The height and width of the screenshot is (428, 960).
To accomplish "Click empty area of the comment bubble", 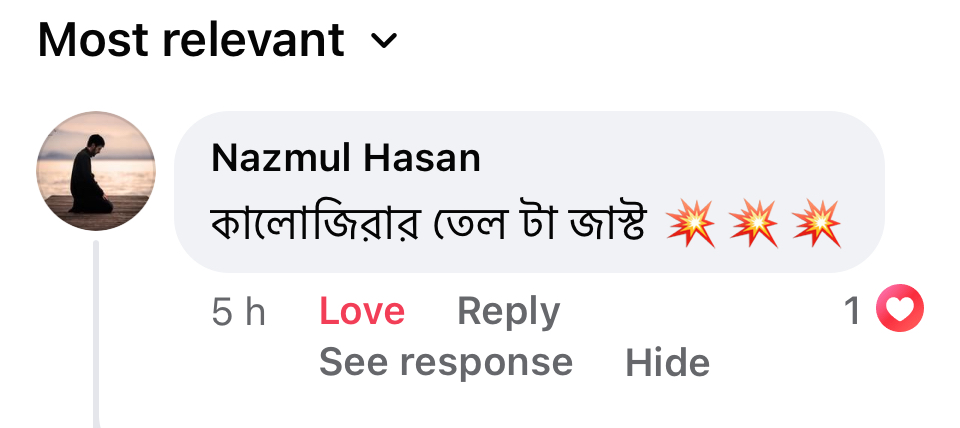I will coord(680,160).
